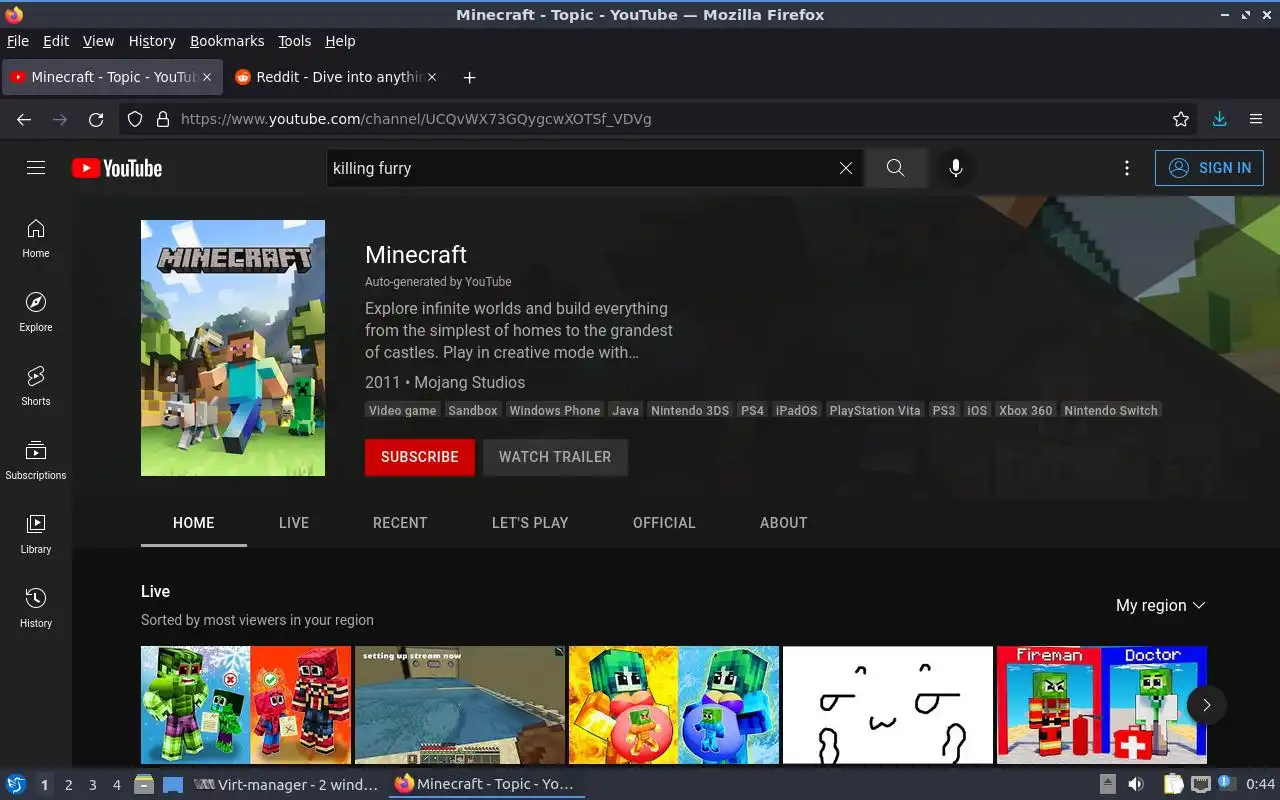Switch to the LIVE channel tab
This screenshot has height=800, width=1280.
(x=294, y=523)
